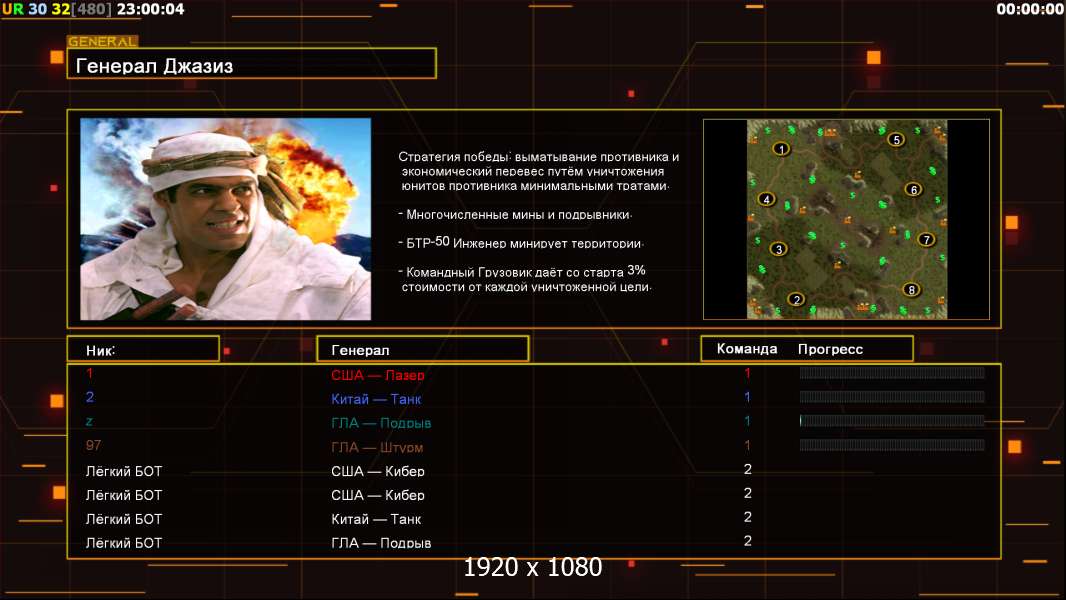
Task: Select the blue 'Китай — Танк' general entry
Action: click(376, 399)
